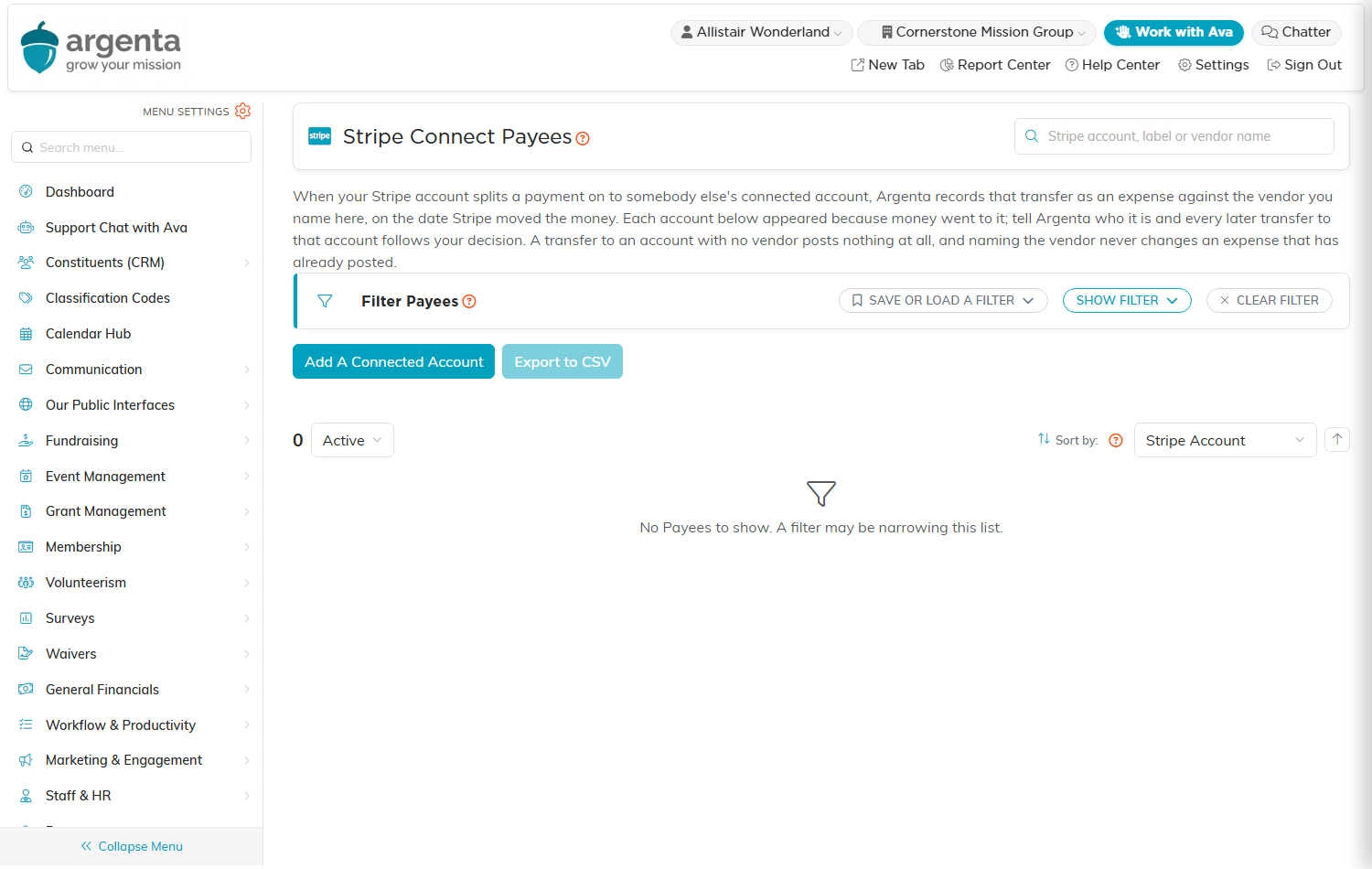
Task: Click the funnel icon in Filter Payees
Action: coord(325,301)
